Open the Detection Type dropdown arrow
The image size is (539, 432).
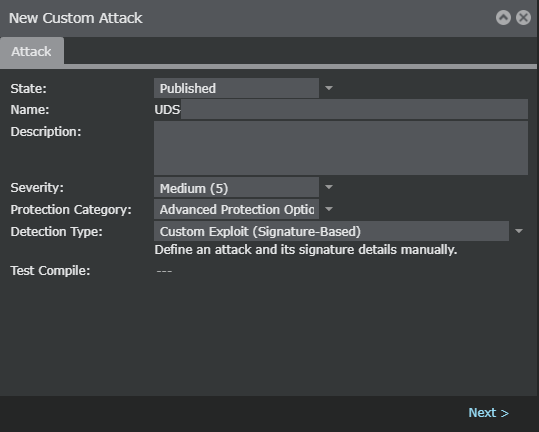coord(519,231)
